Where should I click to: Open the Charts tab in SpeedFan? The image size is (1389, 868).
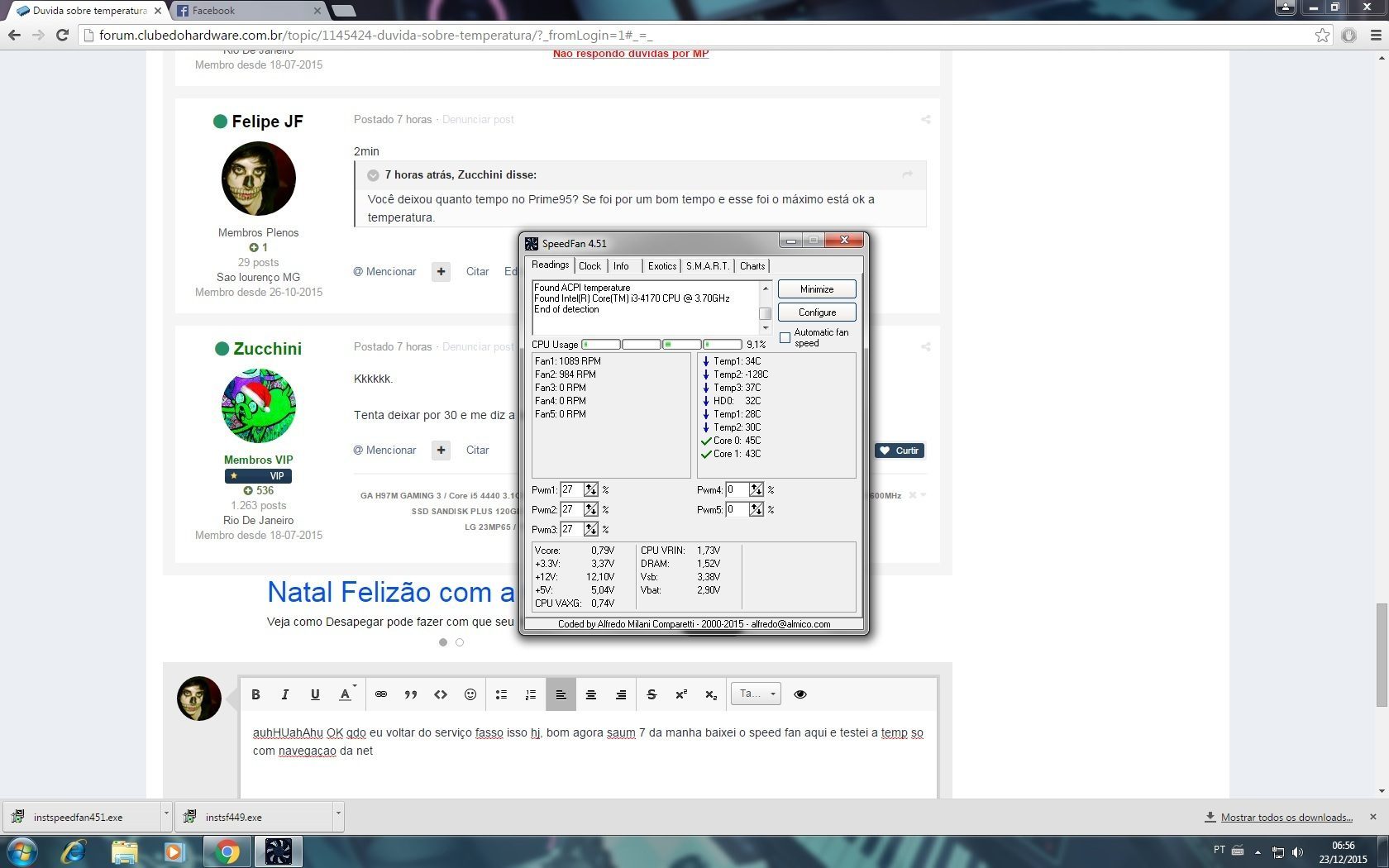[752, 266]
